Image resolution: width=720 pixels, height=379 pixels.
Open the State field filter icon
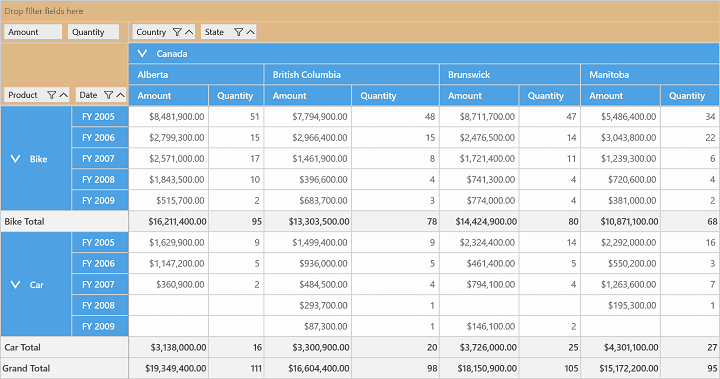tap(238, 32)
